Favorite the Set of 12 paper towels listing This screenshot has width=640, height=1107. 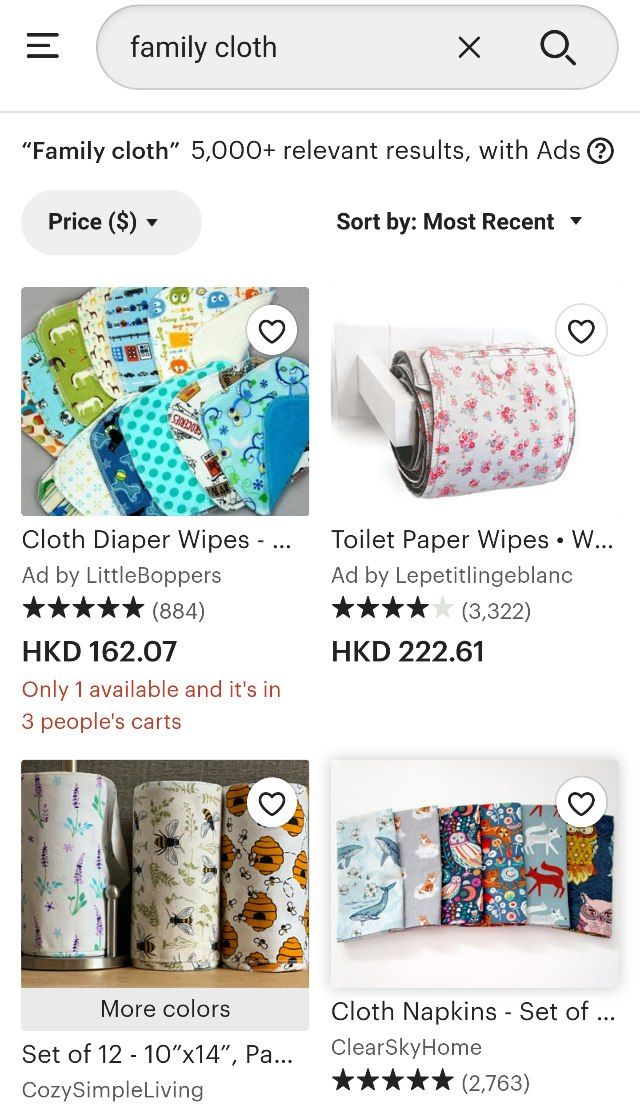click(272, 803)
